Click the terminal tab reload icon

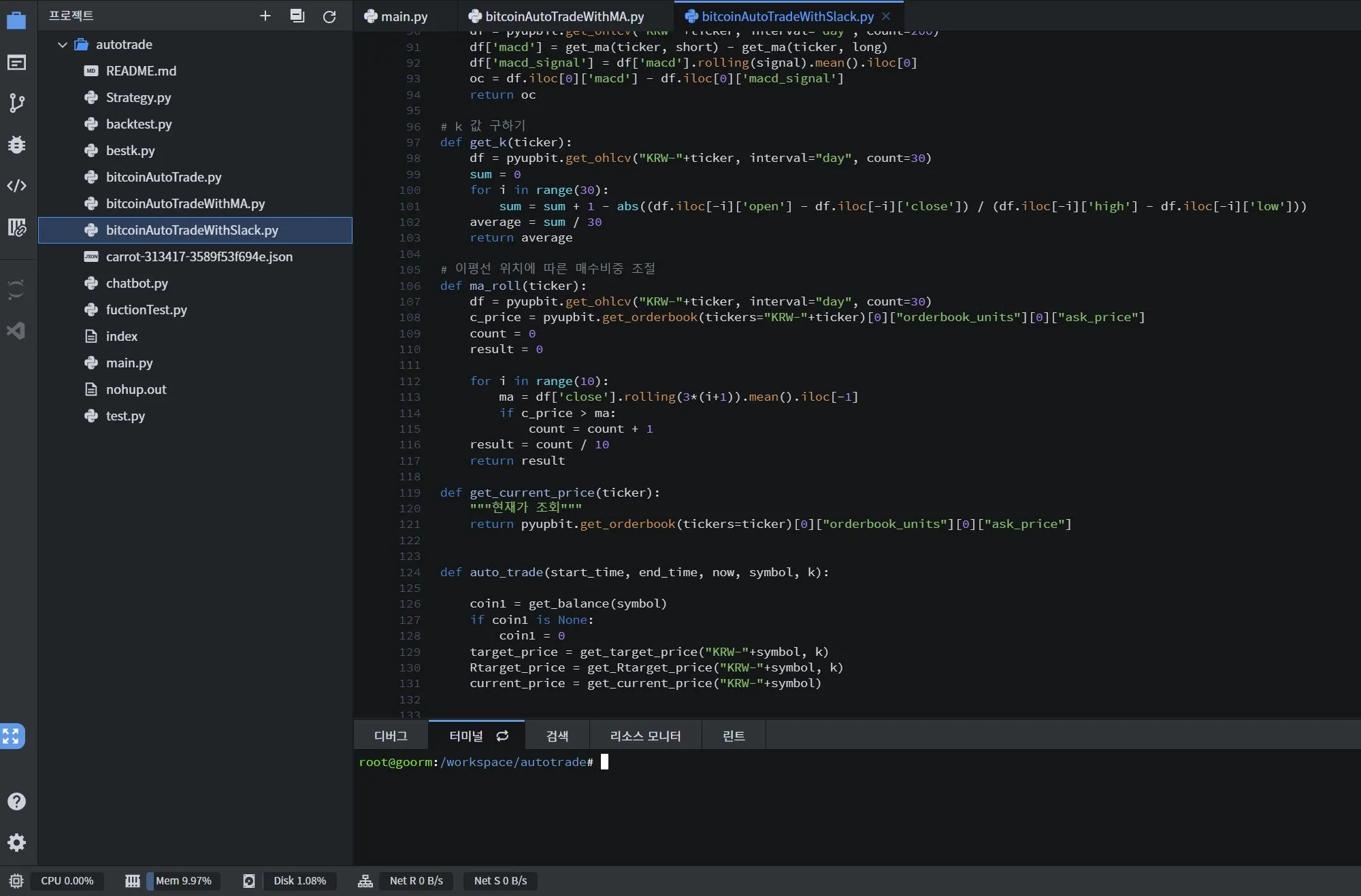[x=502, y=735]
